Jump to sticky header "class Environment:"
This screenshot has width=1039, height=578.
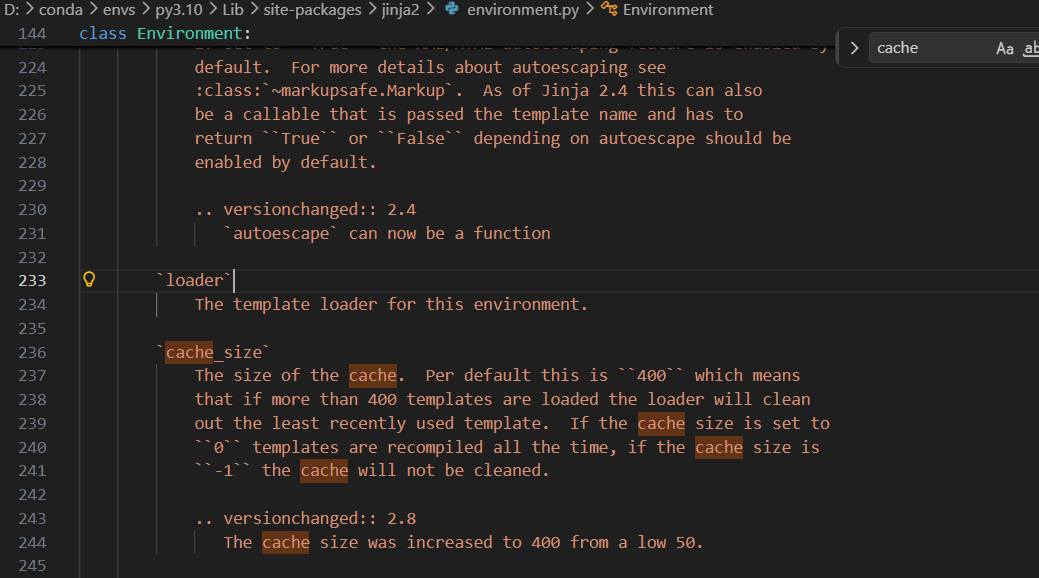tap(165, 33)
